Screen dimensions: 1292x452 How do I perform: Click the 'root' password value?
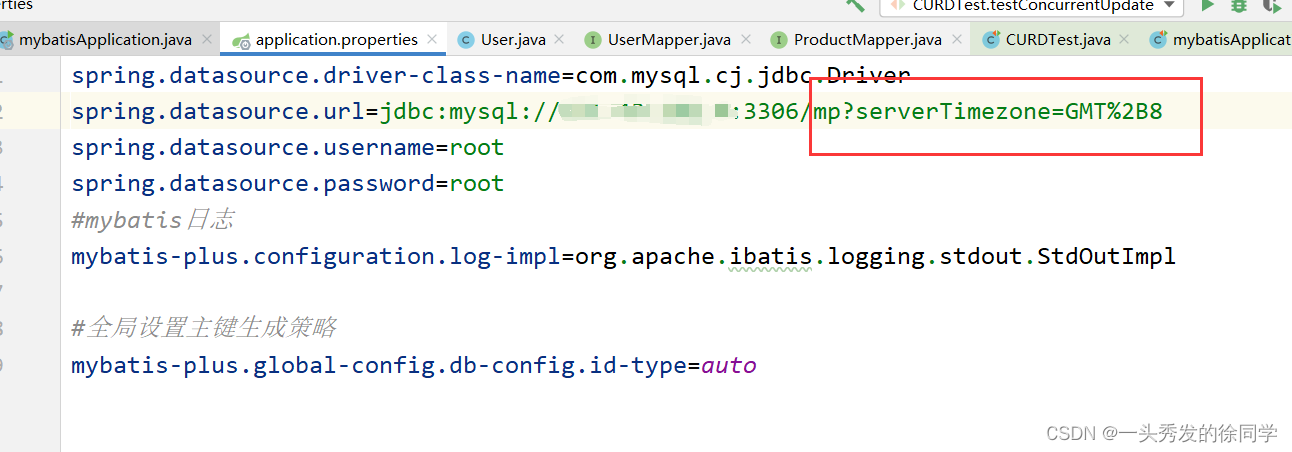point(477,184)
